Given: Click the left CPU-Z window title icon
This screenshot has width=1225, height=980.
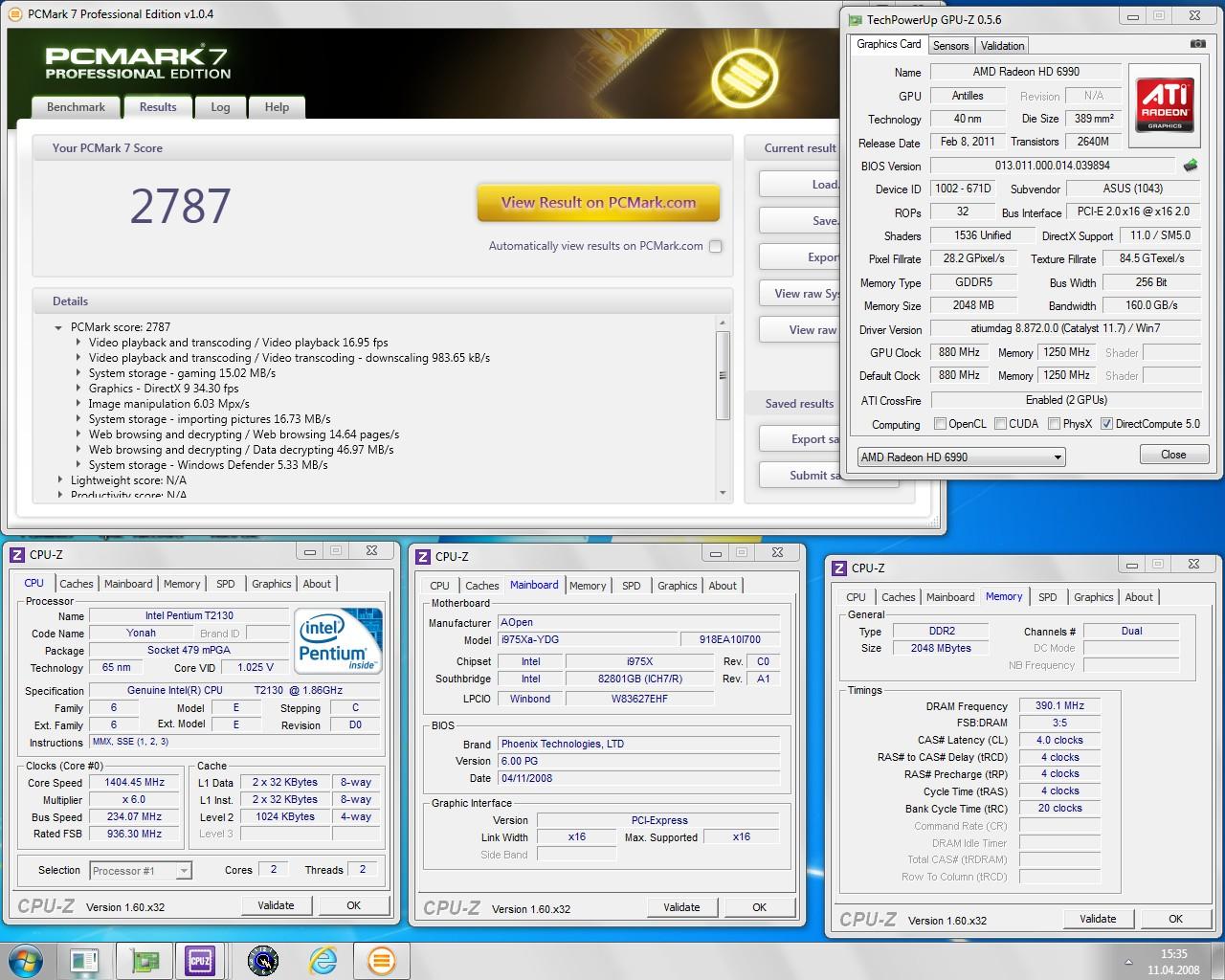Looking at the screenshot, I should [x=16, y=554].
